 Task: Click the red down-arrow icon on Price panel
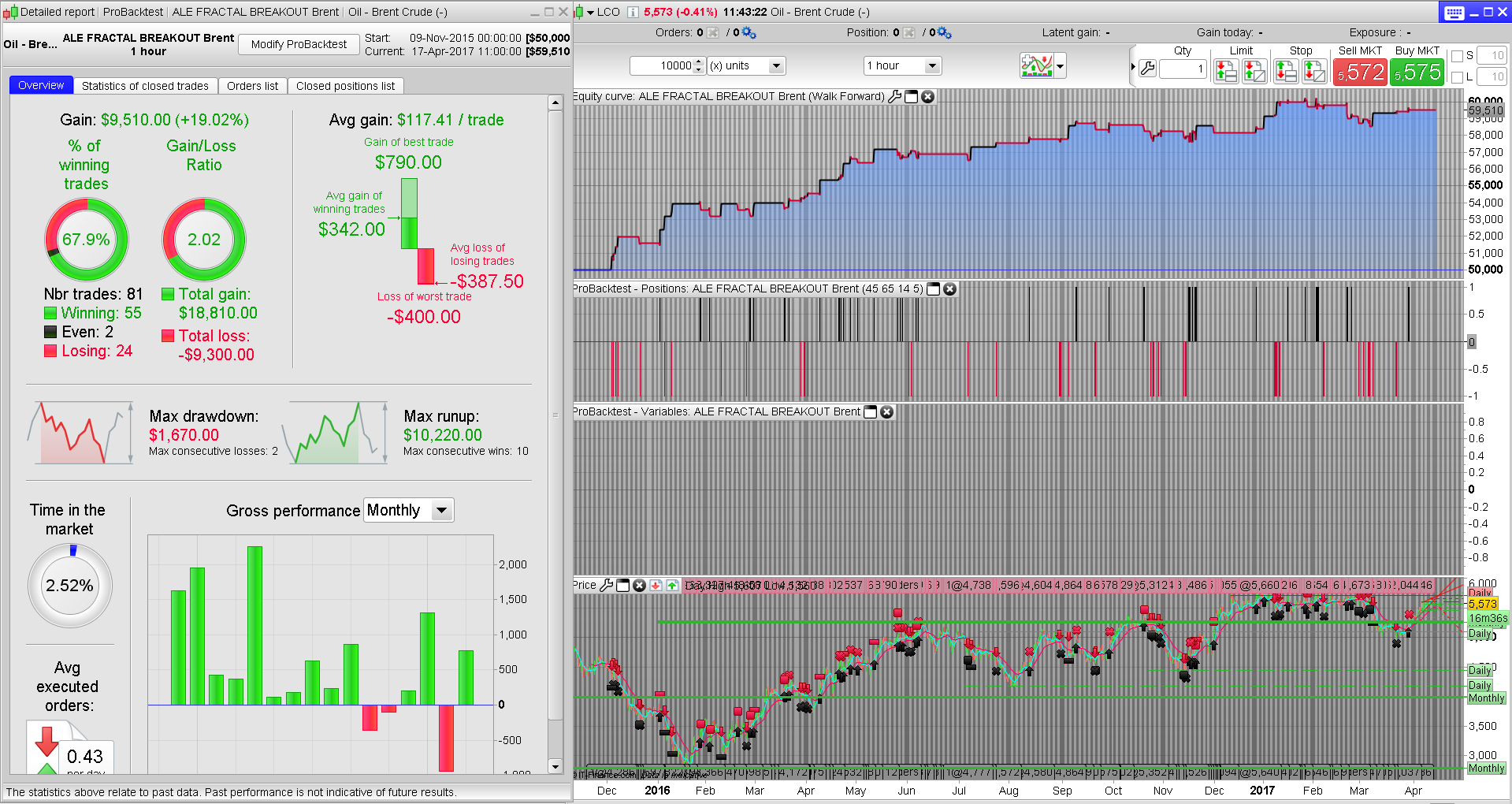point(656,586)
